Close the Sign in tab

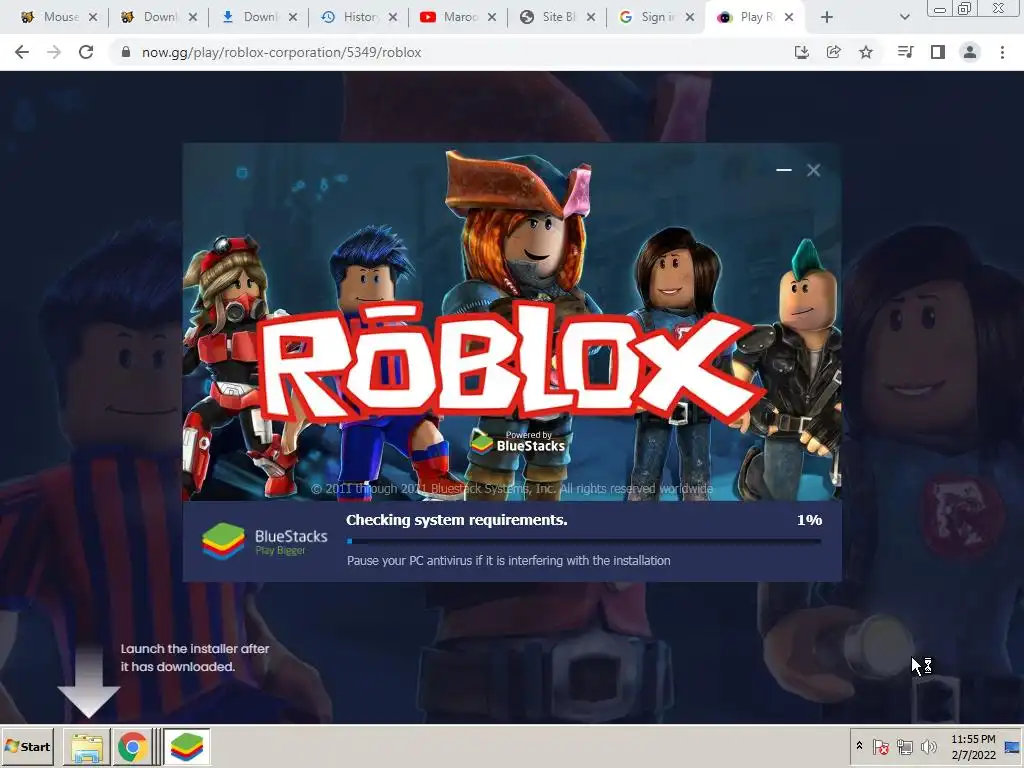pyautogui.click(x=690, y=18)
